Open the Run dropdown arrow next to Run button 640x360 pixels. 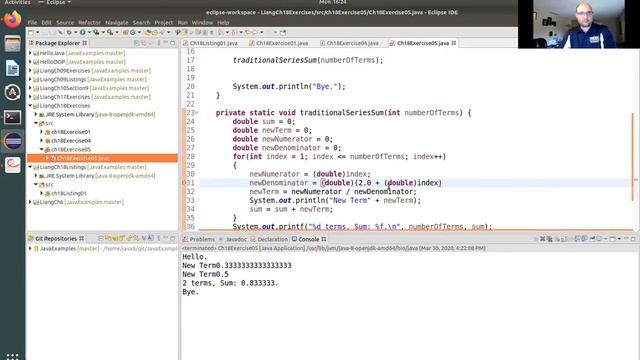point(89,32)
